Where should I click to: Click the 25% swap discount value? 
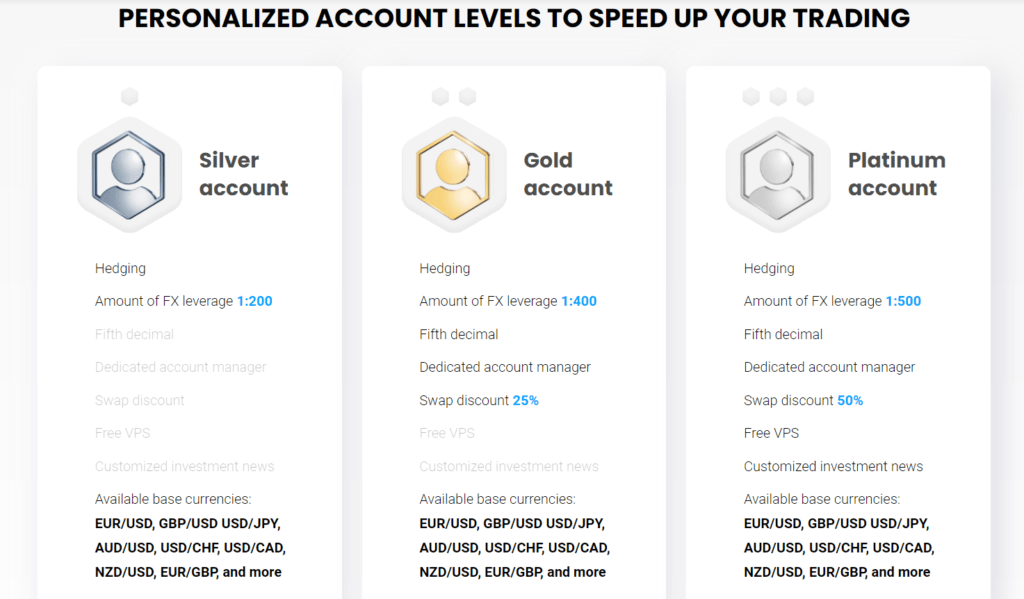click(x=526, y=400)
